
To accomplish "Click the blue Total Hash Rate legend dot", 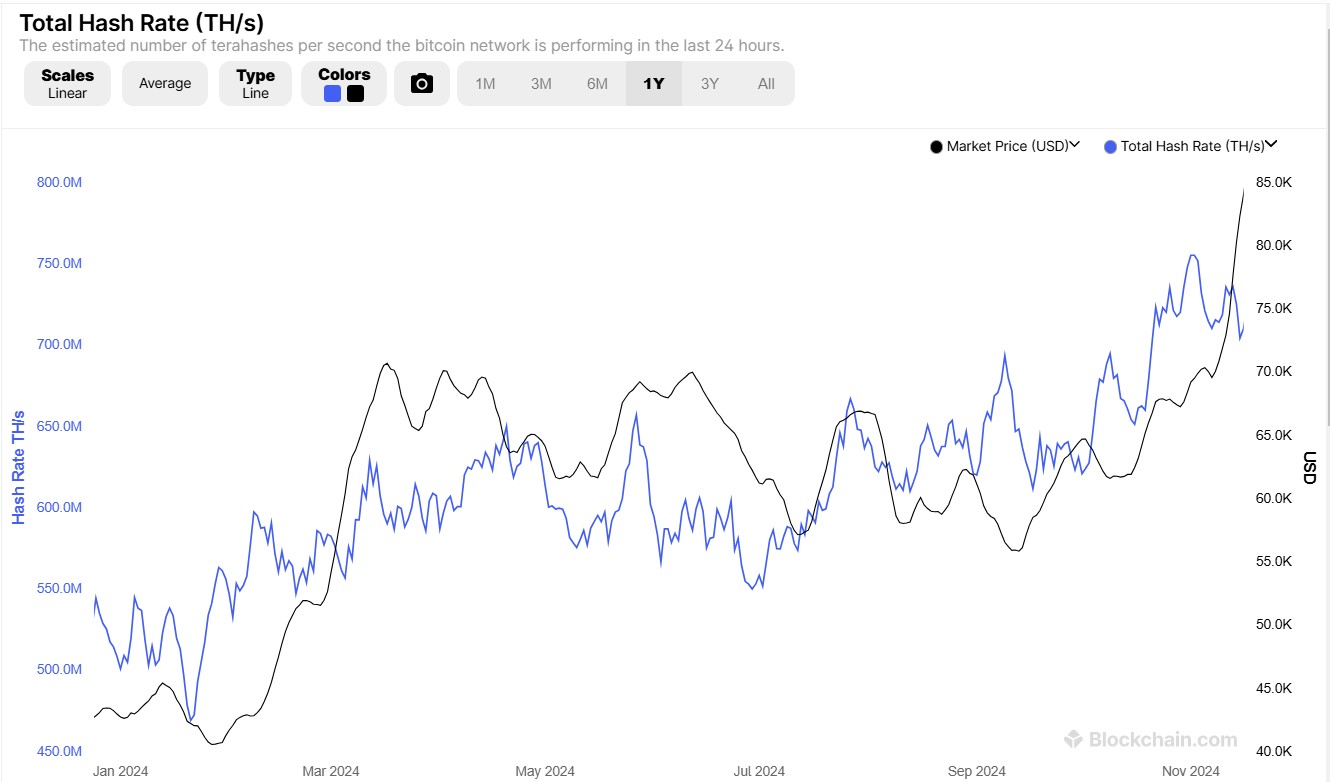I will coord(1110,147).
